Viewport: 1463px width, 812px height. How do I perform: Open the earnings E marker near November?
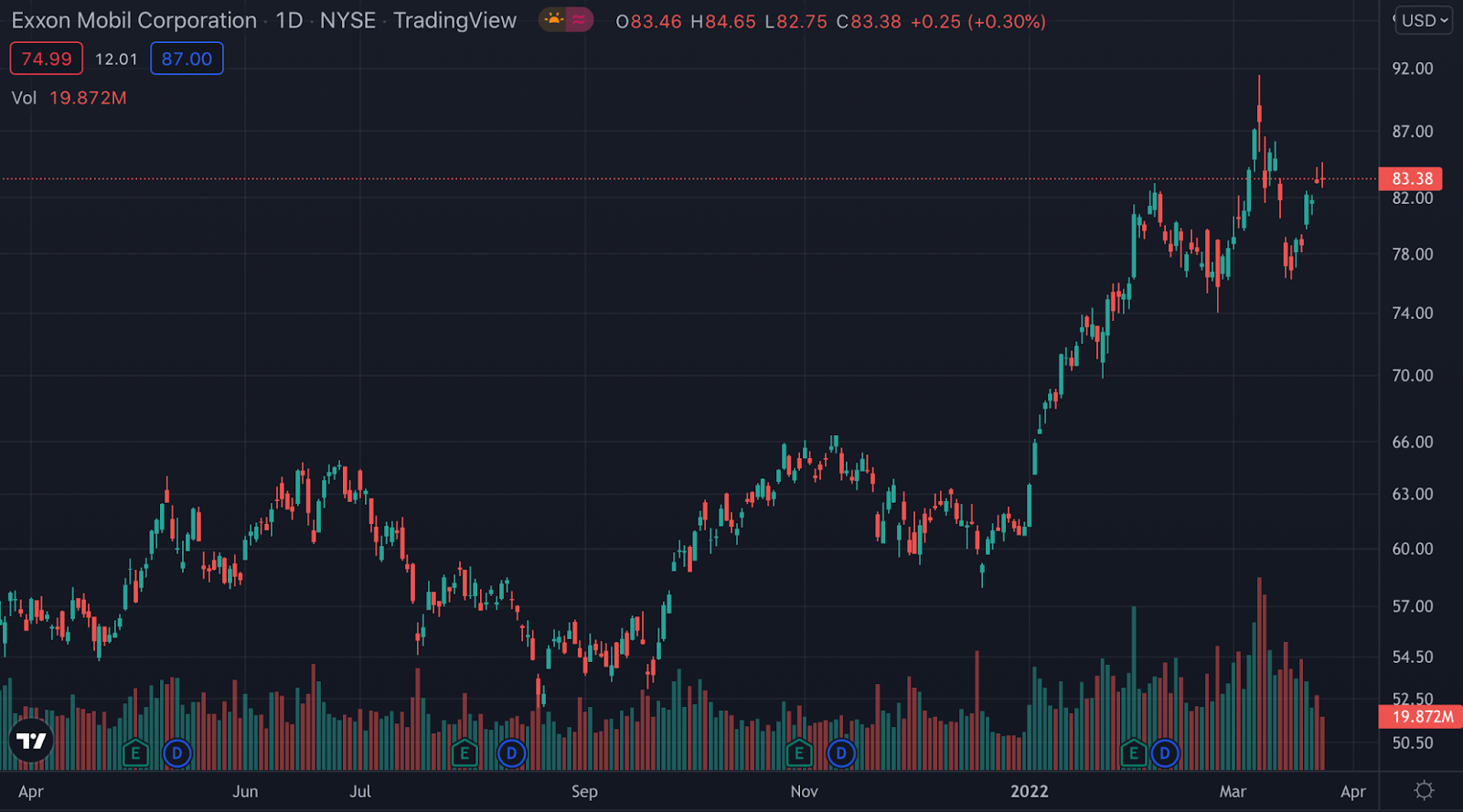tap(799, 753)
